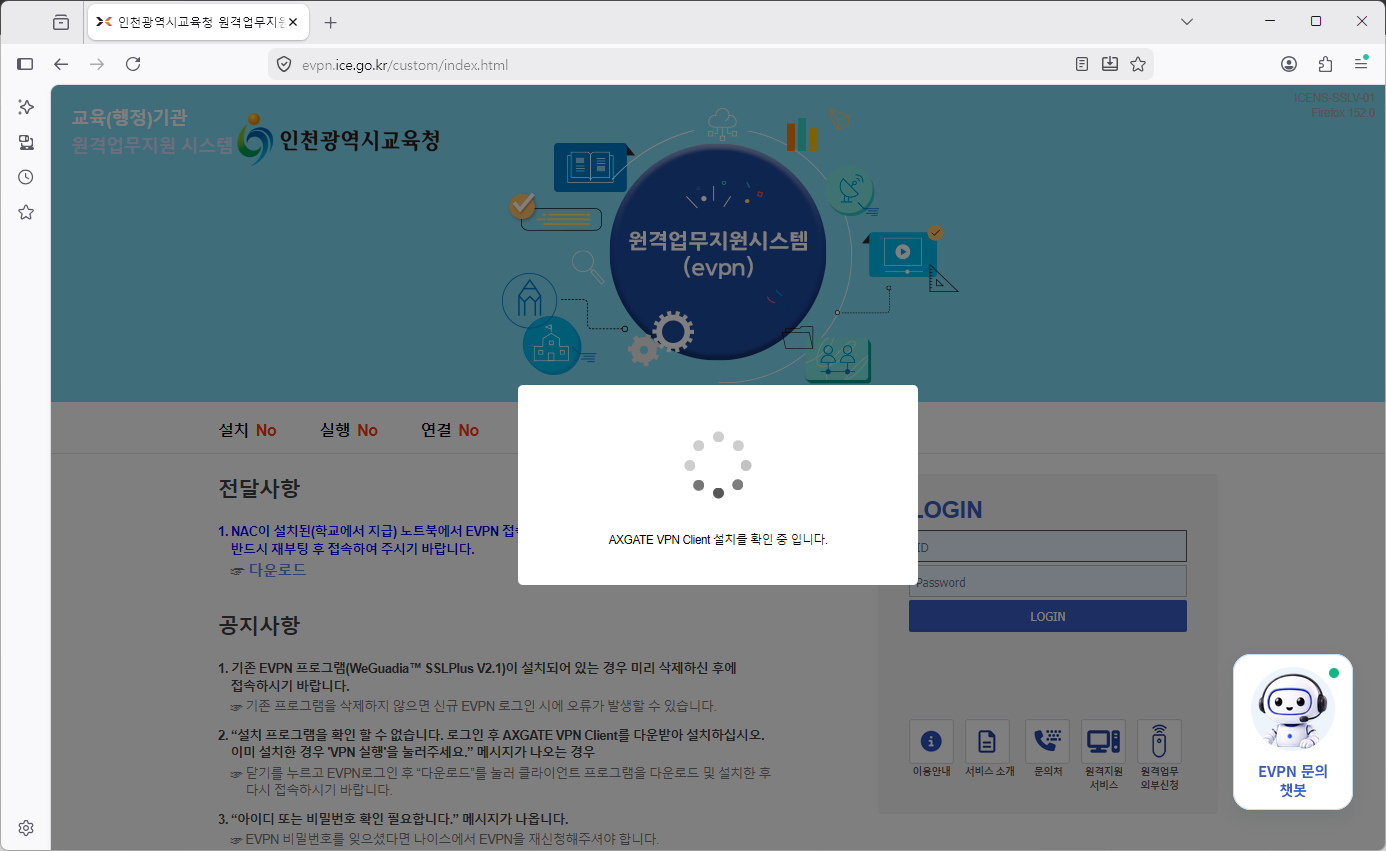Open sidebar settings gear
Screen dimensions: 1386x851
point(26,828)
